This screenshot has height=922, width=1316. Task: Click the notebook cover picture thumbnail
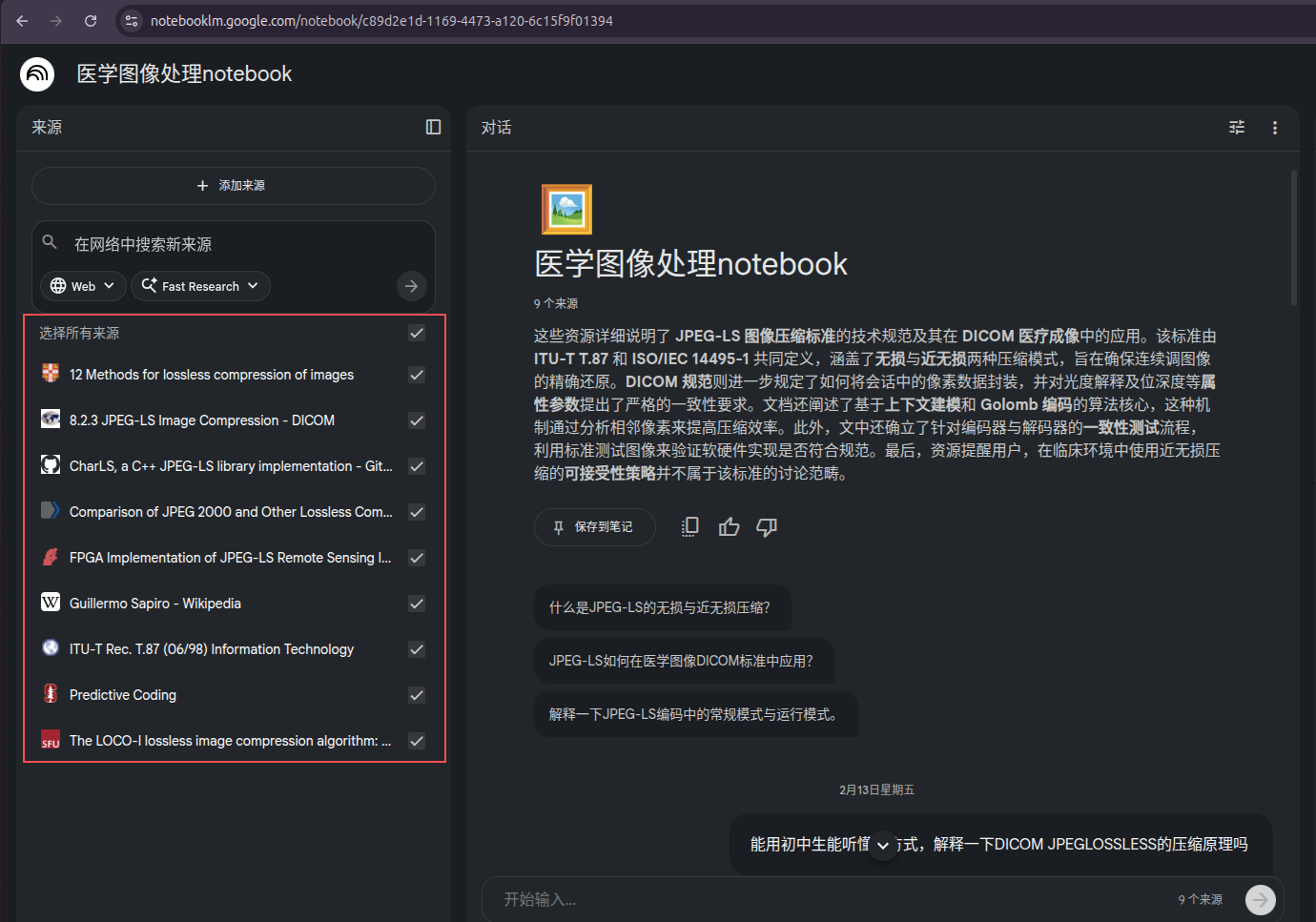pos(567,209)
